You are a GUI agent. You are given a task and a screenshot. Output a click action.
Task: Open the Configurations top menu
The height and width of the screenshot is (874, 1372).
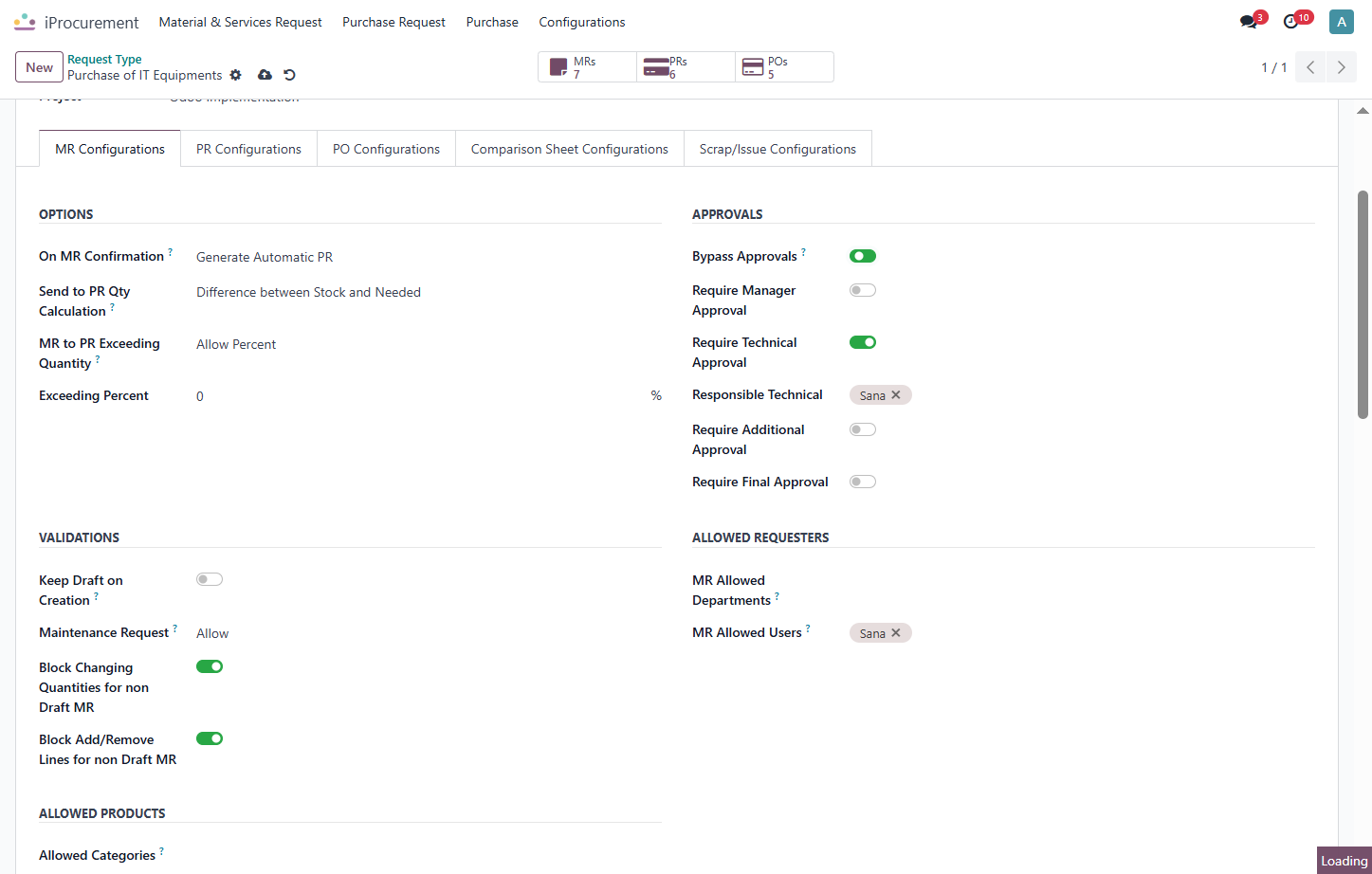tap(582, 22)
